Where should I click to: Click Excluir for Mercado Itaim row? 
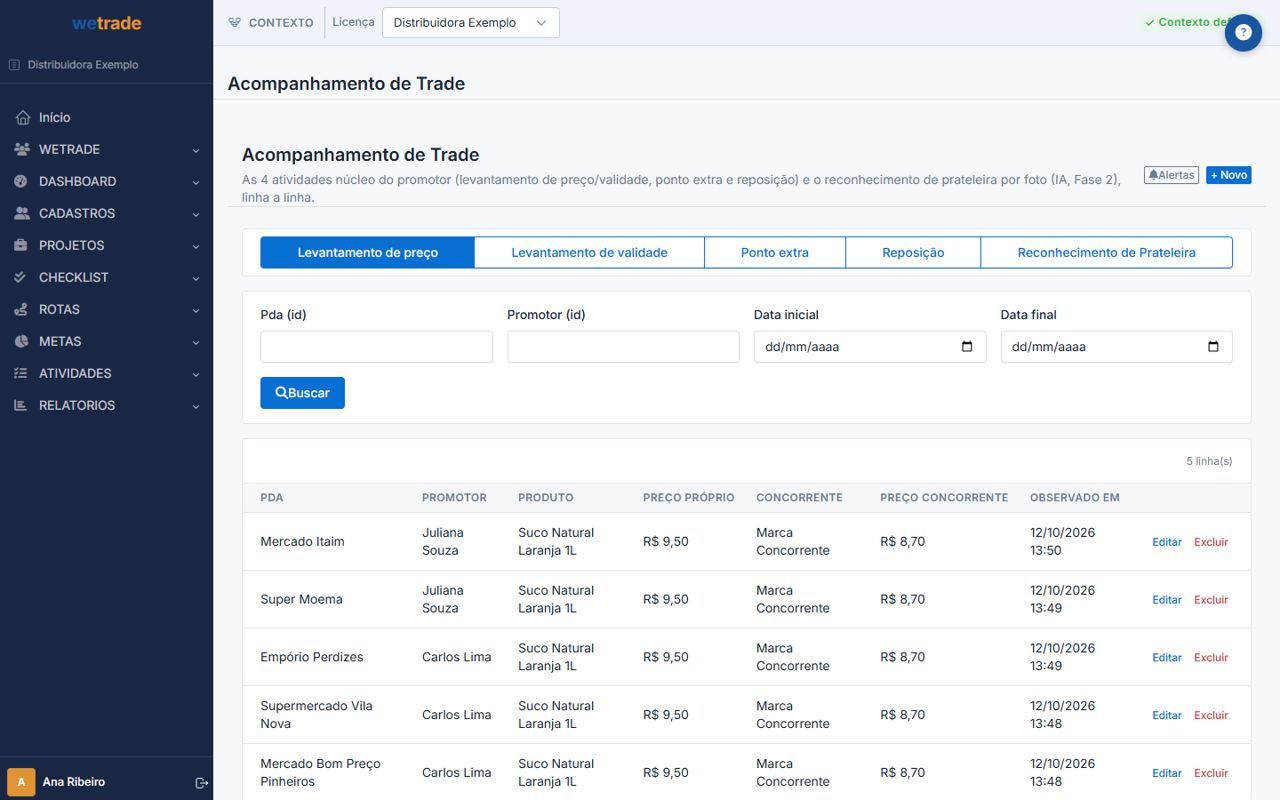(1211, 542)
